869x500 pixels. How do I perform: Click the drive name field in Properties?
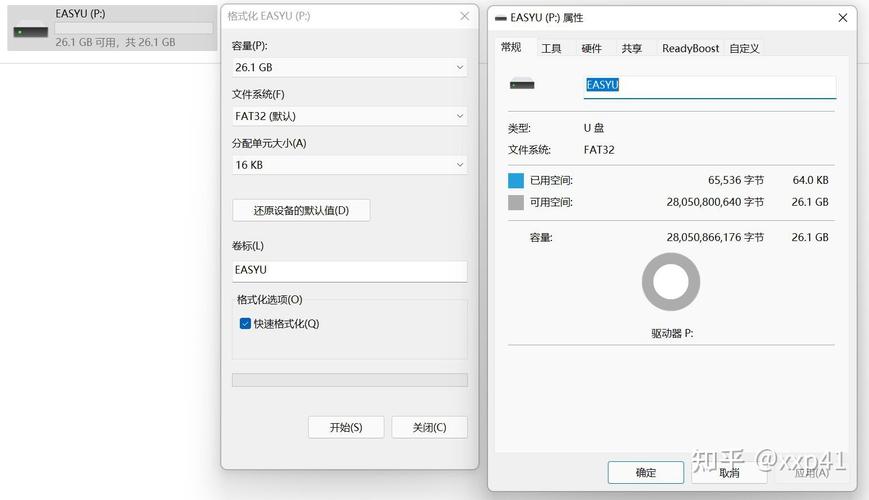tap(710, 86)
